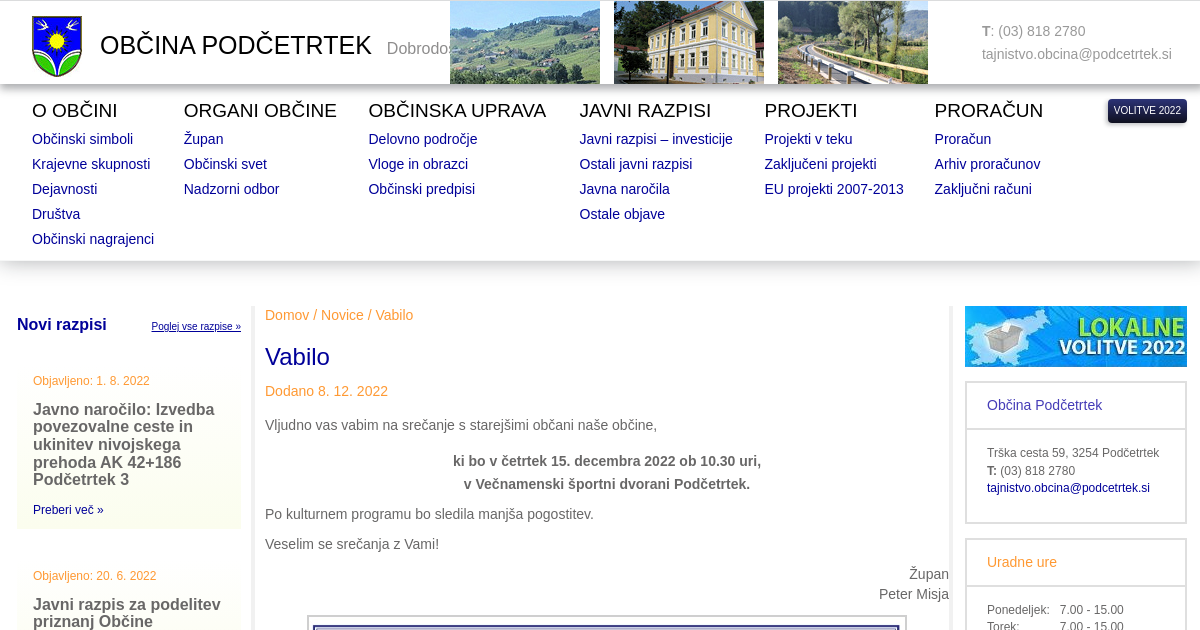Viewport: 1200px width, 630px height.
Task: Click Poglej vse razpise link
Action: [x=196, y=327]
